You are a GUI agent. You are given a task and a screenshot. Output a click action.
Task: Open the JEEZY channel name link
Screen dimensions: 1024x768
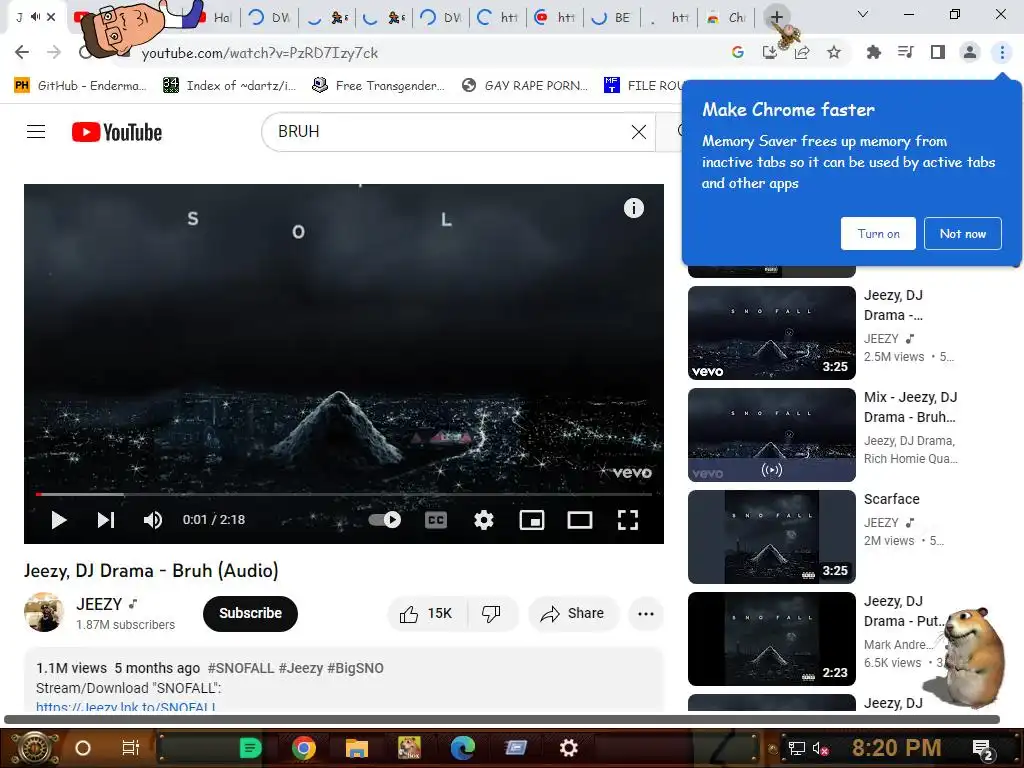99,604
